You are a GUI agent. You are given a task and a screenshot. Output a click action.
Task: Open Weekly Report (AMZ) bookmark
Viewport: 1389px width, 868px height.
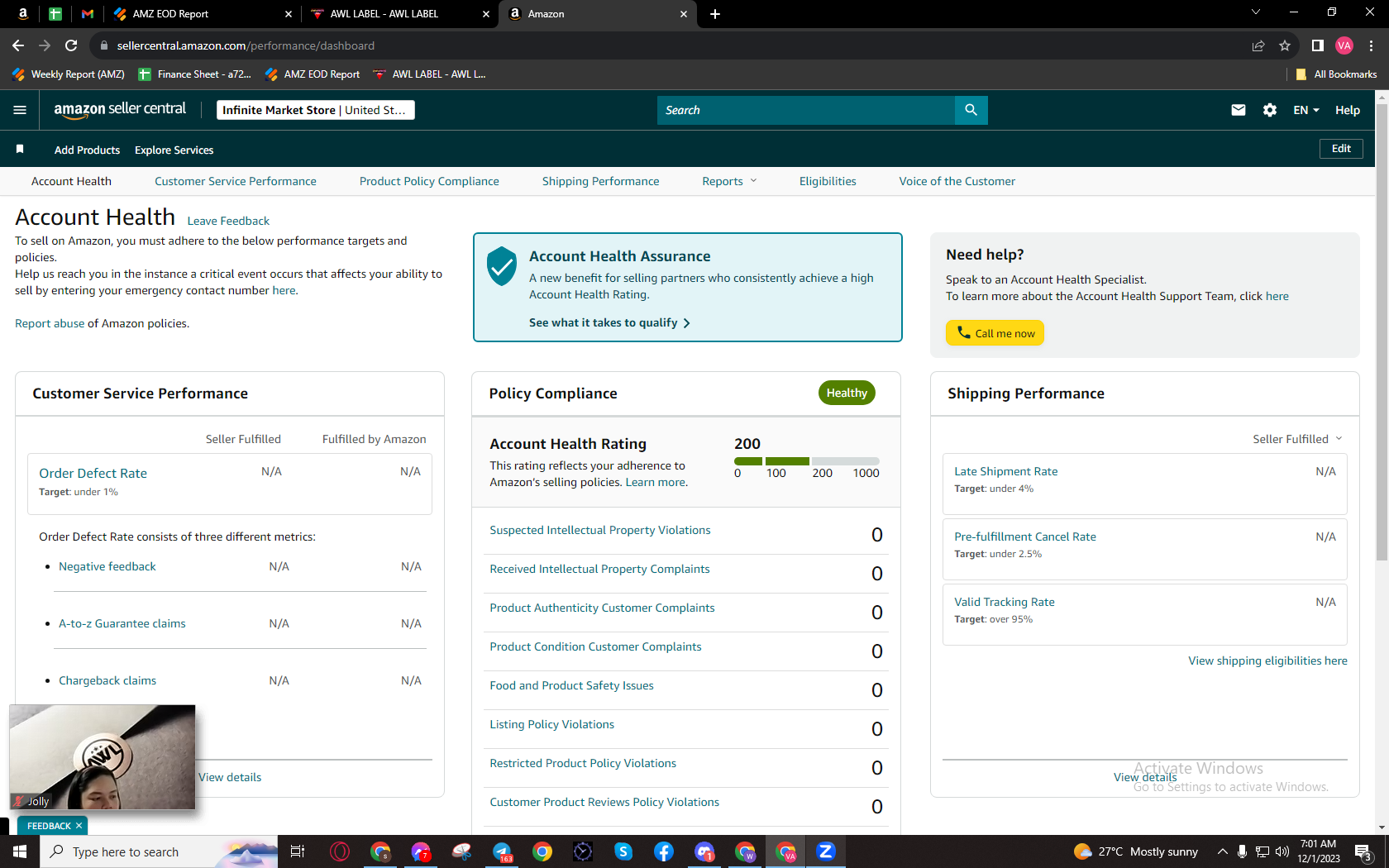[x=69, y=74]
